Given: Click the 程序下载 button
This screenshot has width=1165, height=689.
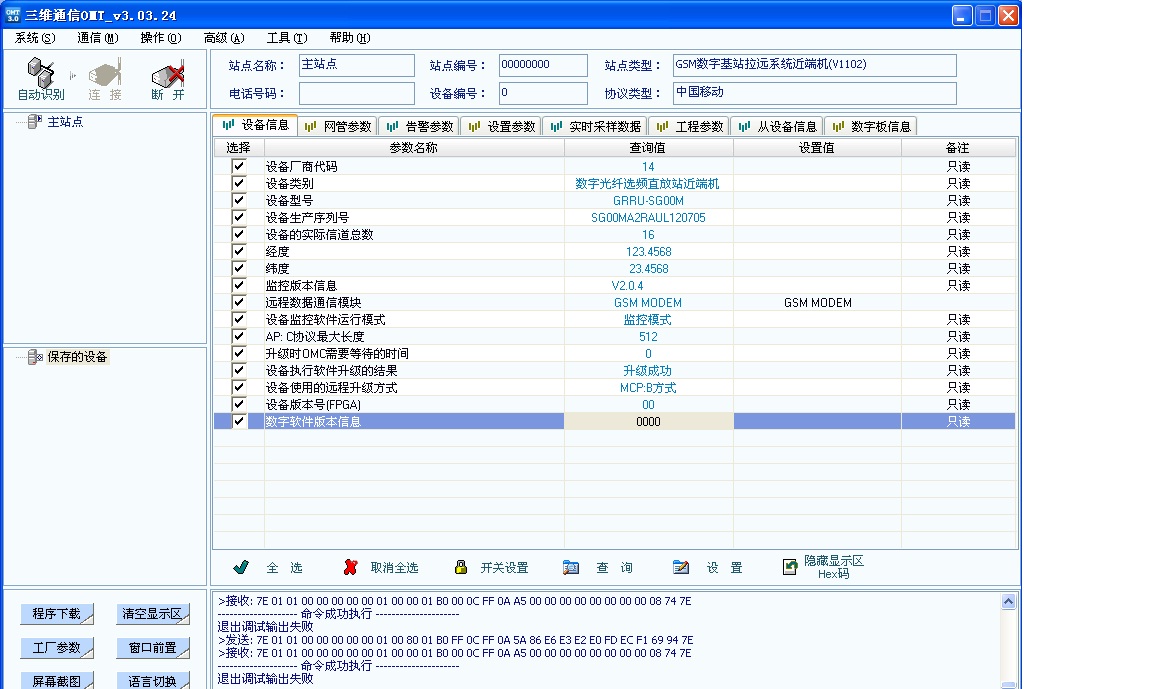Looking at the screenshot, I should [x=56, y=614].
